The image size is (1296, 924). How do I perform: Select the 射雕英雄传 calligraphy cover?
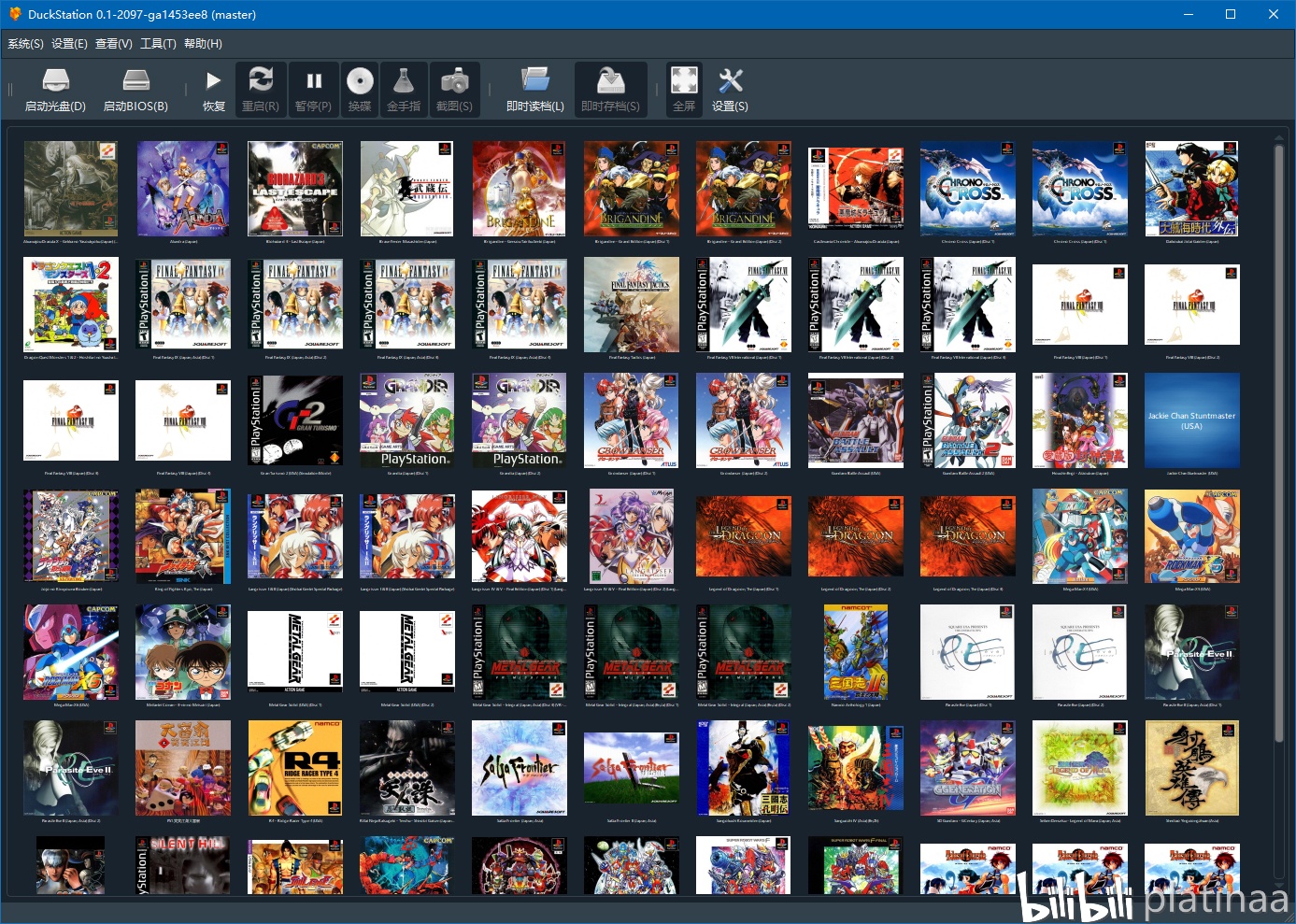click(1192, 768)
